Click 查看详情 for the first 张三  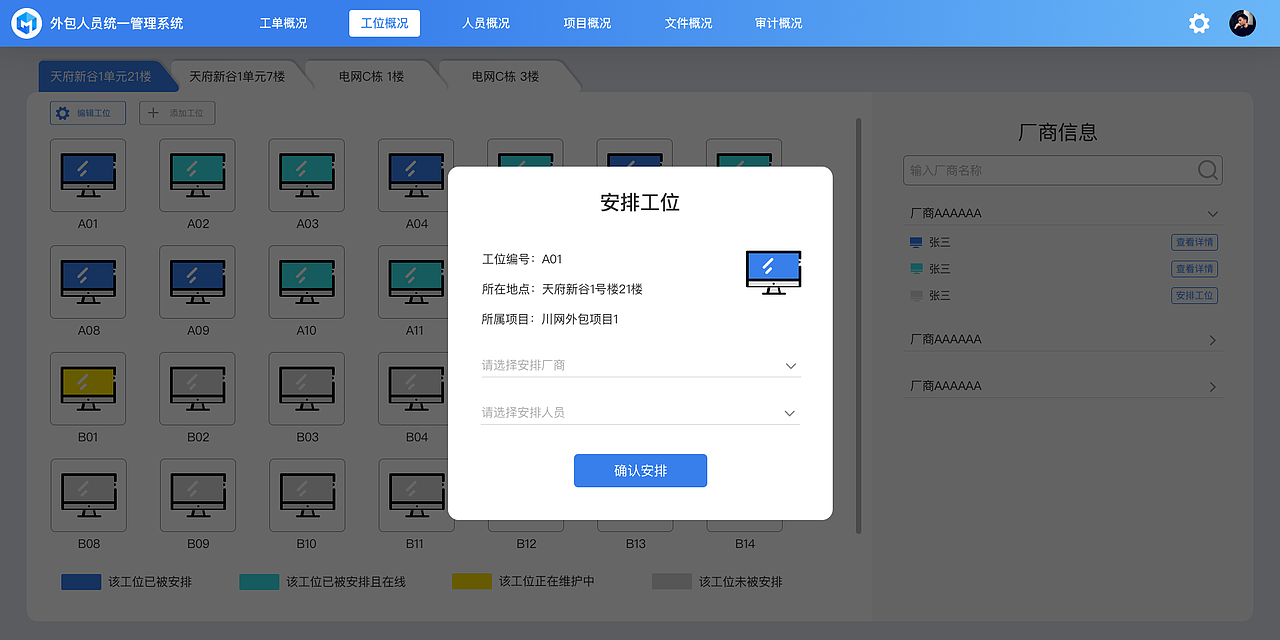pos(1194,241)
